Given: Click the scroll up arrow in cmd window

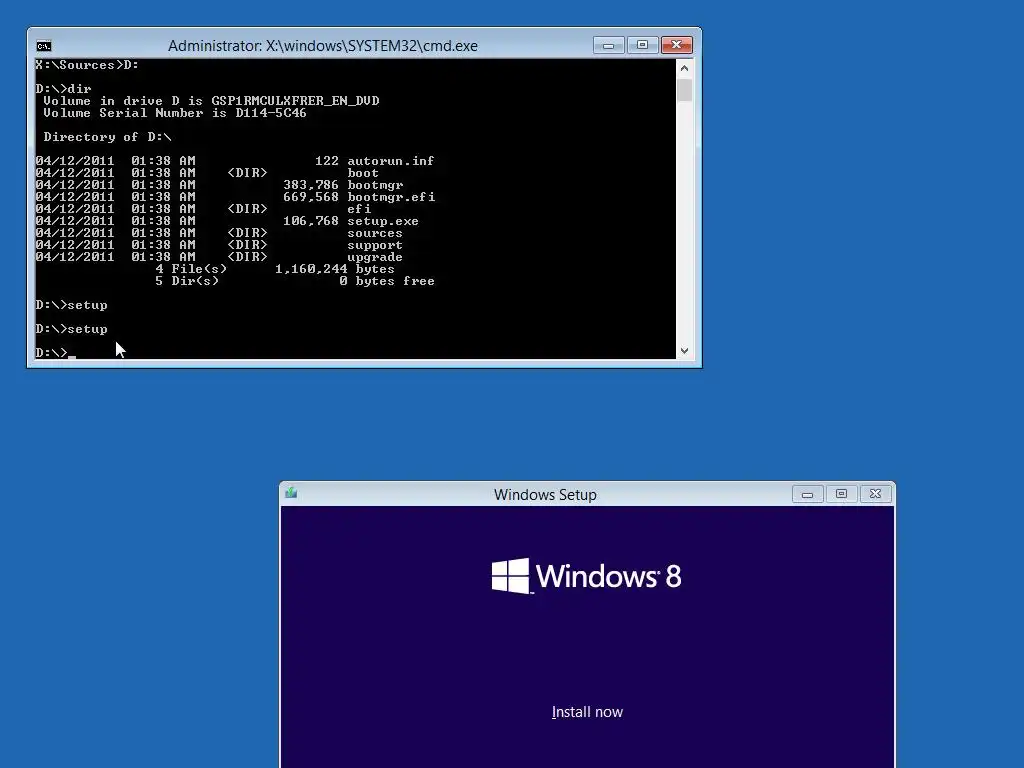Looking at the screenshot, I should coord(684,68).
